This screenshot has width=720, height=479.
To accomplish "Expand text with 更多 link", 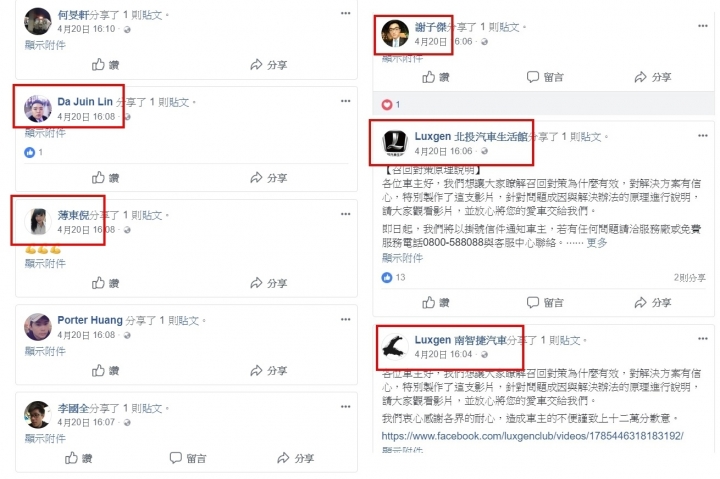I will pyautogui.click(x=596, y=242).
